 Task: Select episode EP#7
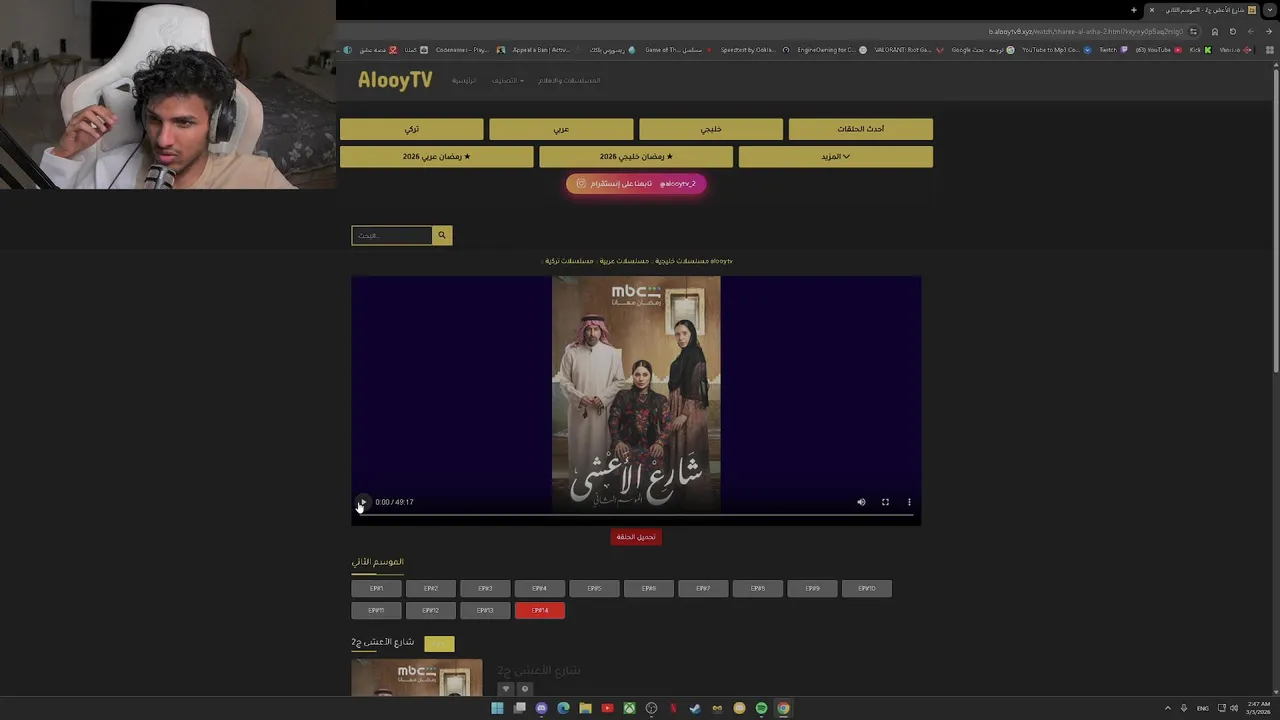(703, 588)
